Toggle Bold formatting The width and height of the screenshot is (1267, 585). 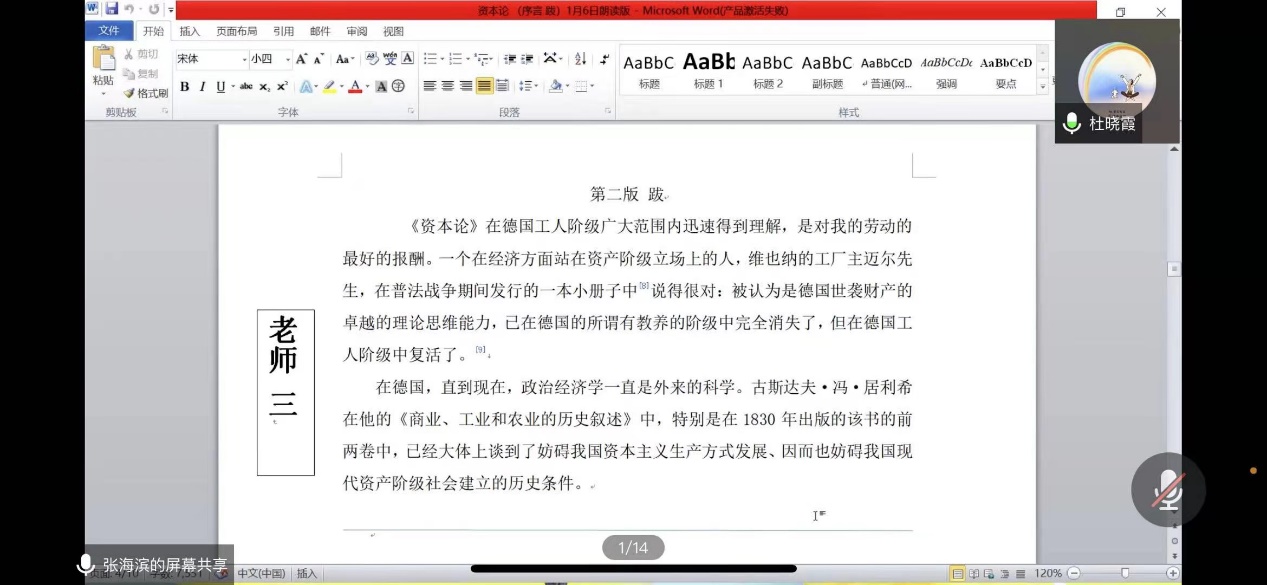184,87
